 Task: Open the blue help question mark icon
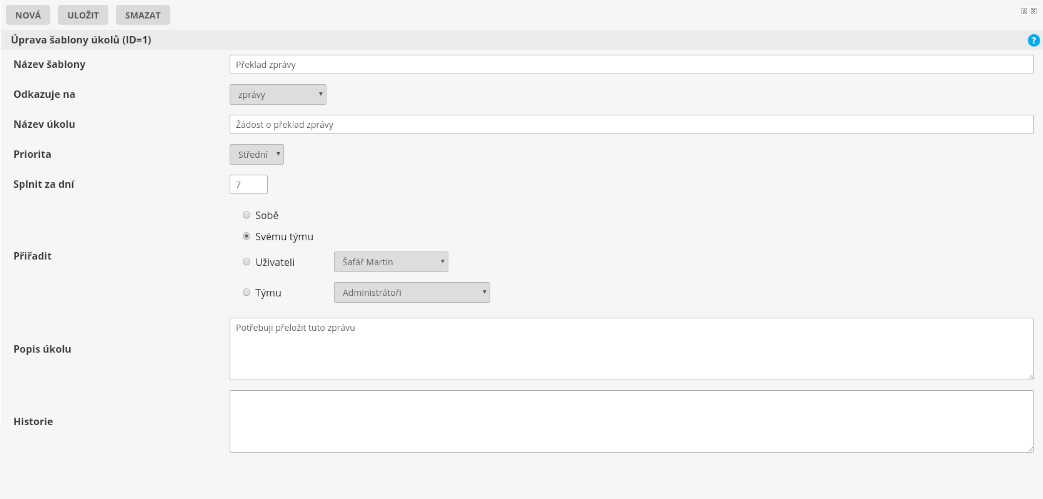(x=1033, y=40)
